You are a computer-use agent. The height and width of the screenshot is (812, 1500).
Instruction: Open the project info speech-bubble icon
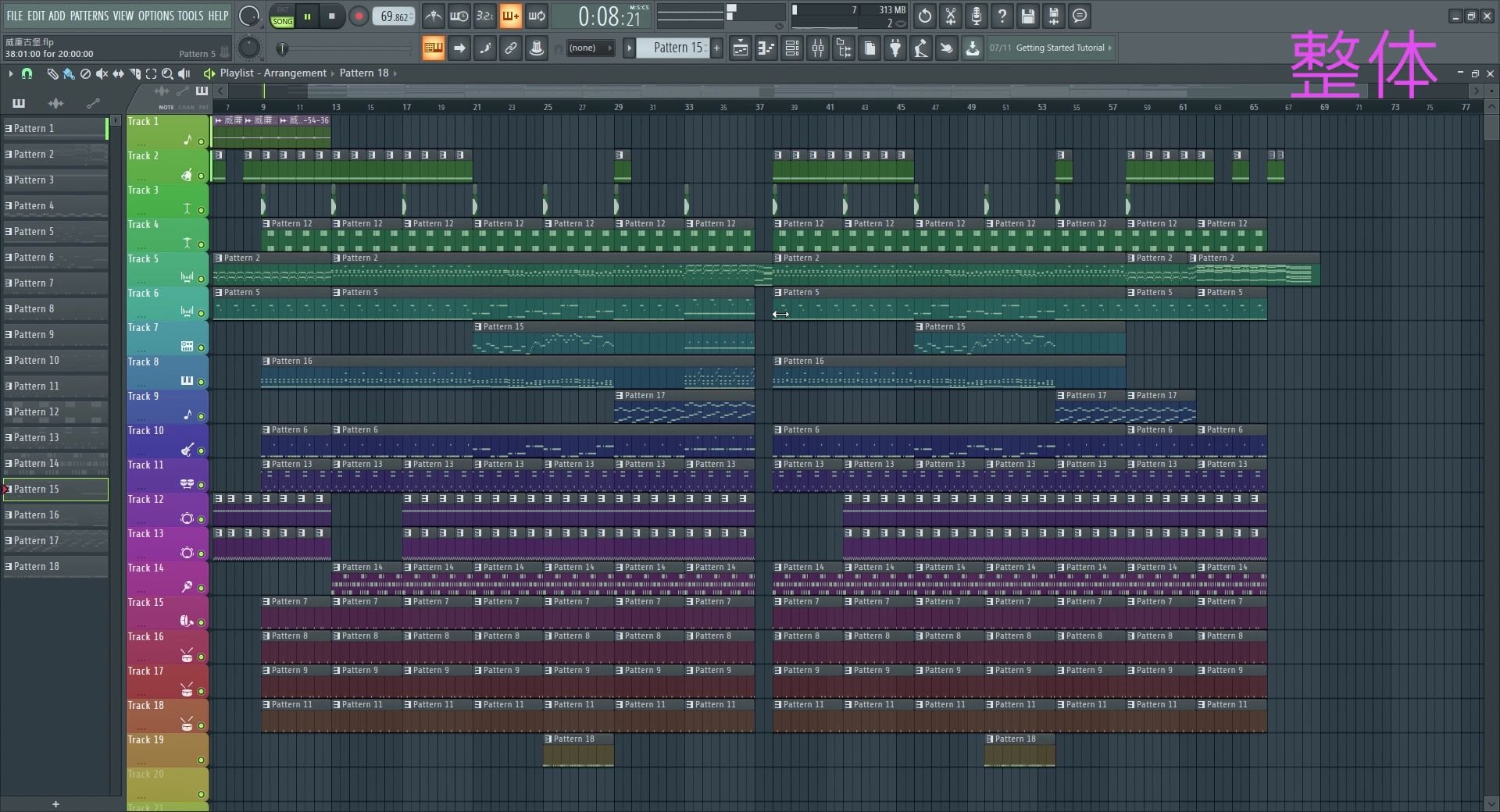[1080, 16]
